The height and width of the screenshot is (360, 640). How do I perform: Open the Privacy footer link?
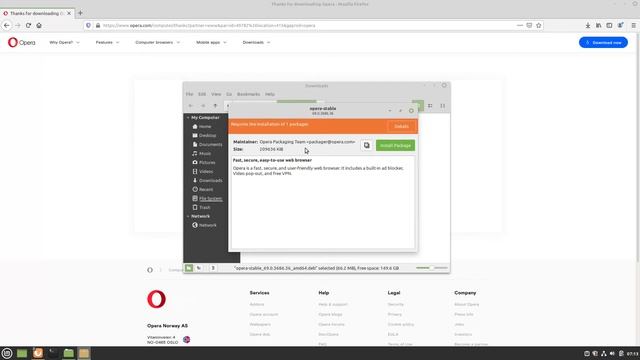coord(395,314)
